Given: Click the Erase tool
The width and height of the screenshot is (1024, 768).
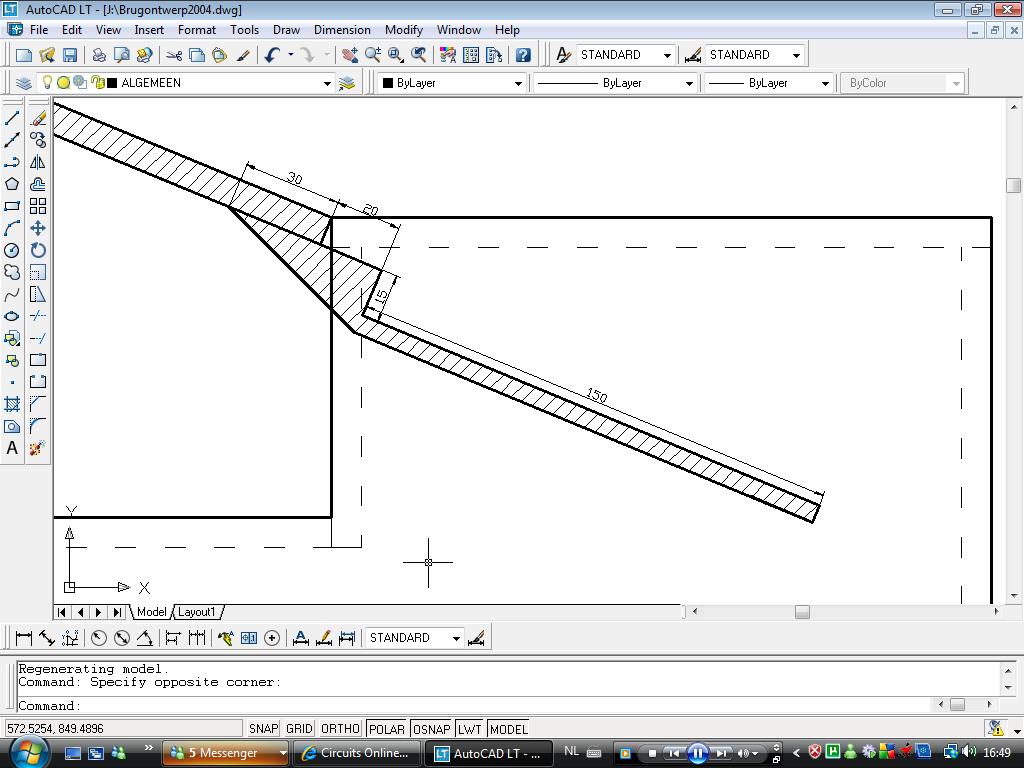Looking at the screenshot, I should pyautogui.click(x=38, y=118).
